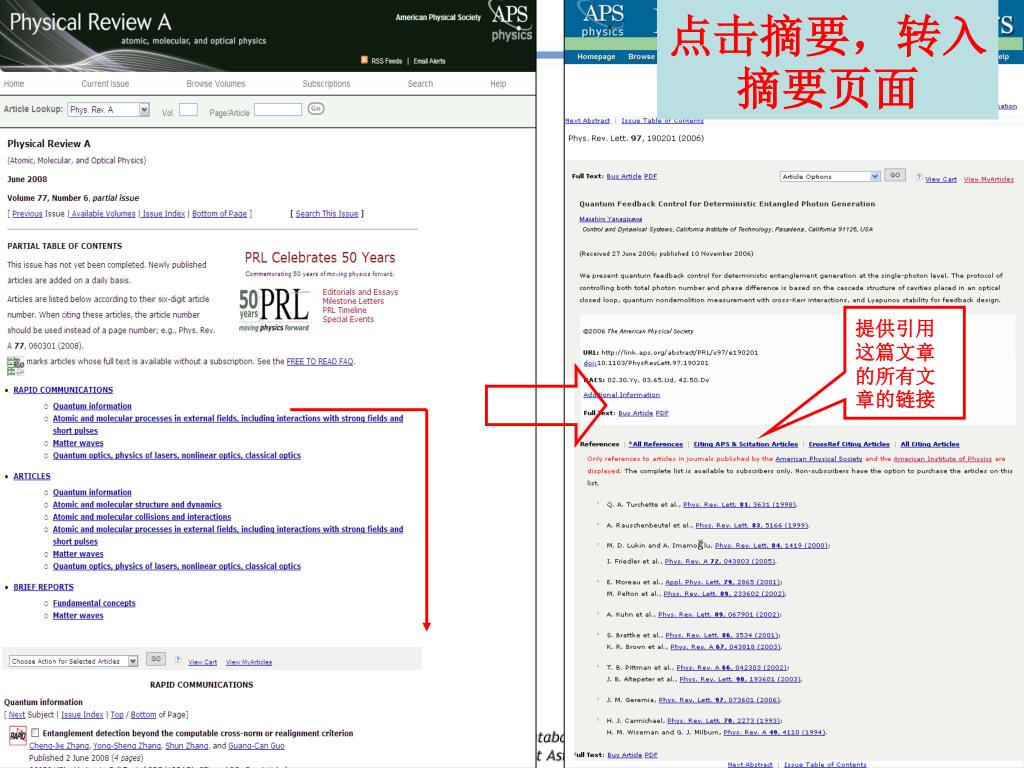Jump to Bottom of Page link
The image size is (1024, 768).
219,214
